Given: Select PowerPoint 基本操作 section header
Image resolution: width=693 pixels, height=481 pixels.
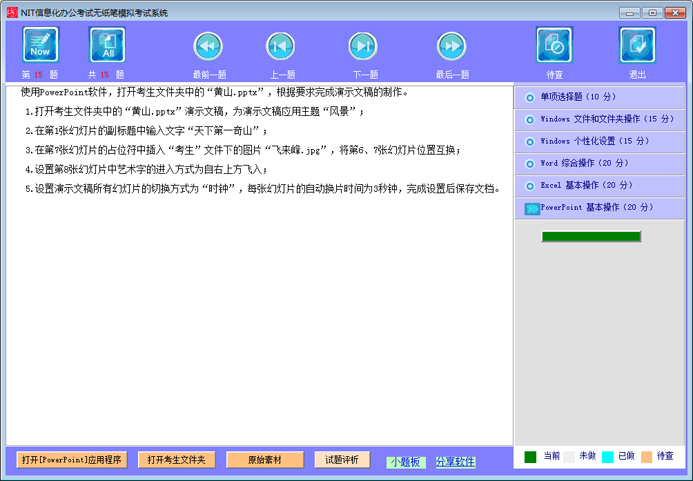Looking at the screenshot, I should pyautogui.click(x=599, y=208).
